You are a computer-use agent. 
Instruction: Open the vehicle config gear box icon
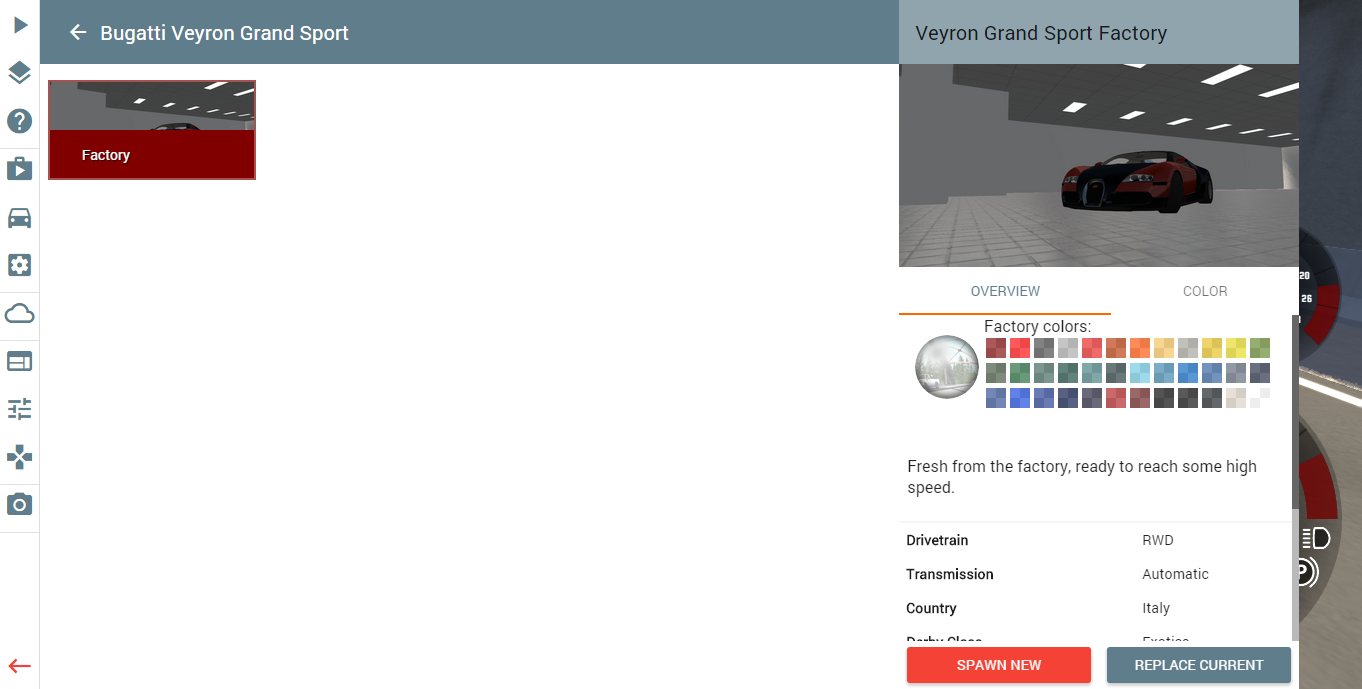[20, 265]
